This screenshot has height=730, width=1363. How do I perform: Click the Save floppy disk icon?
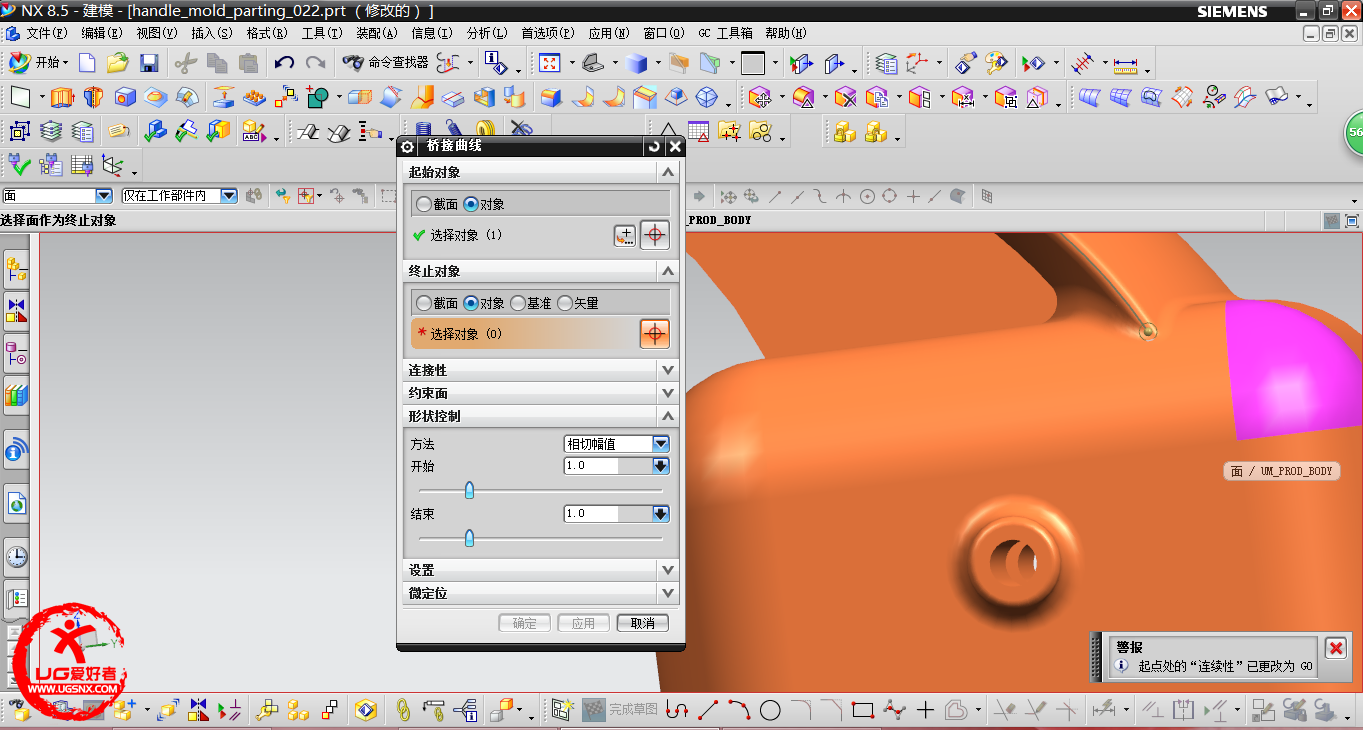[x=149, y=63]
